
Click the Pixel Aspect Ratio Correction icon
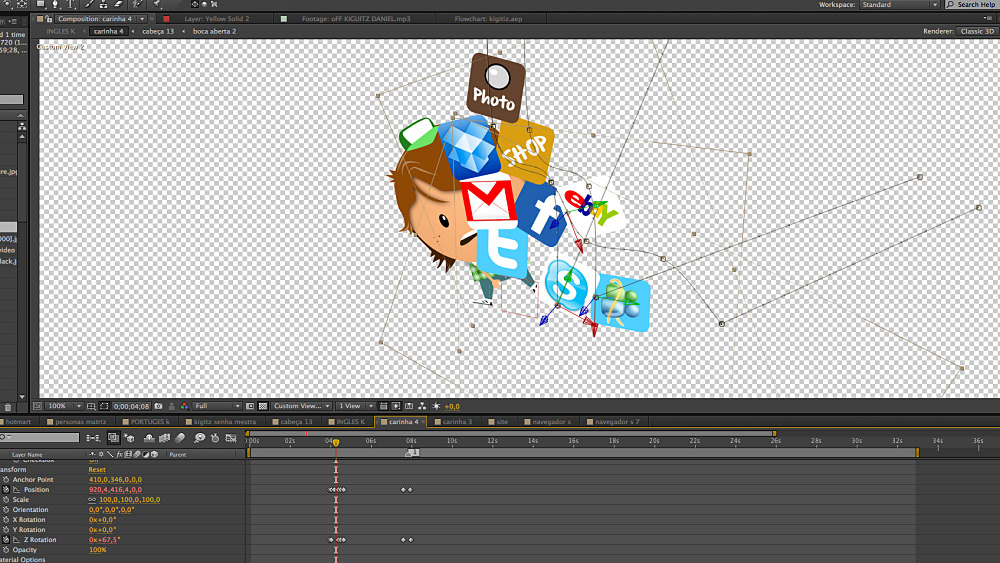[x=383, y=406]
